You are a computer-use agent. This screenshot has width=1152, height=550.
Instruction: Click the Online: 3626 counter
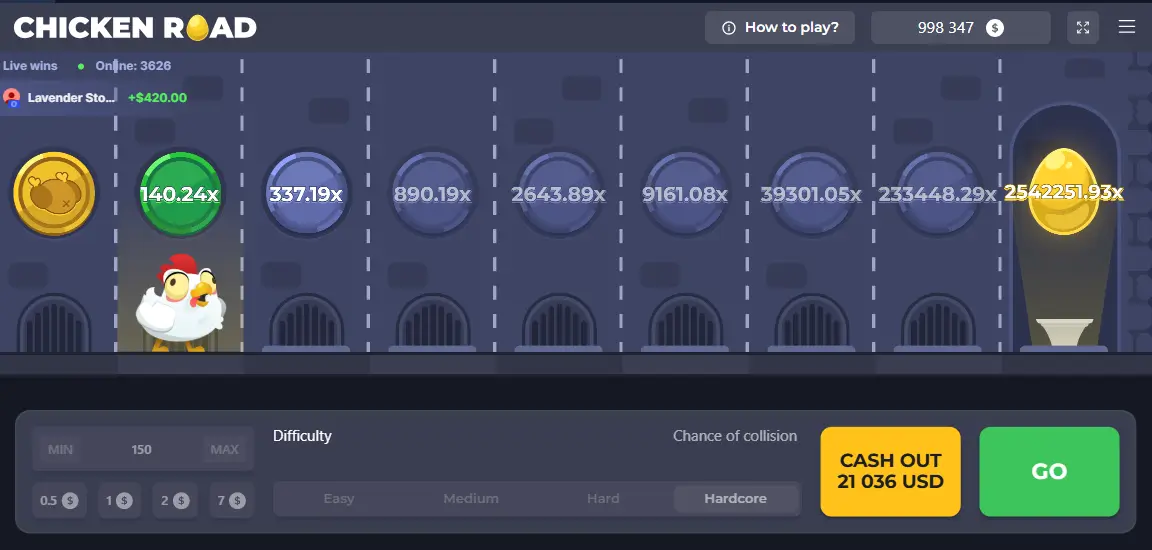[133, 65]
